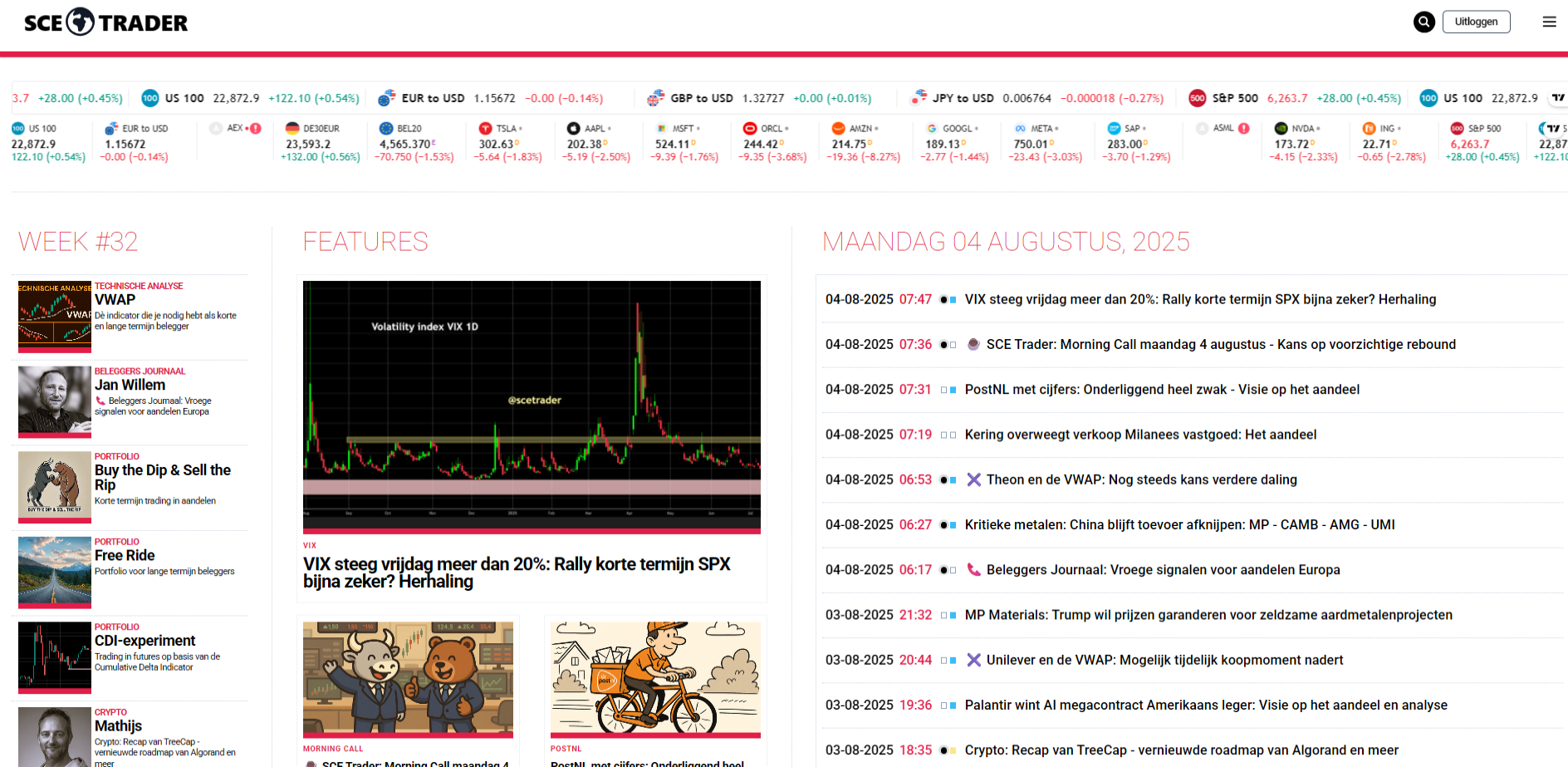Select the BEL20 index icon
The height and width of the screenshot is (767, 1568).
(x=386, y=128)
